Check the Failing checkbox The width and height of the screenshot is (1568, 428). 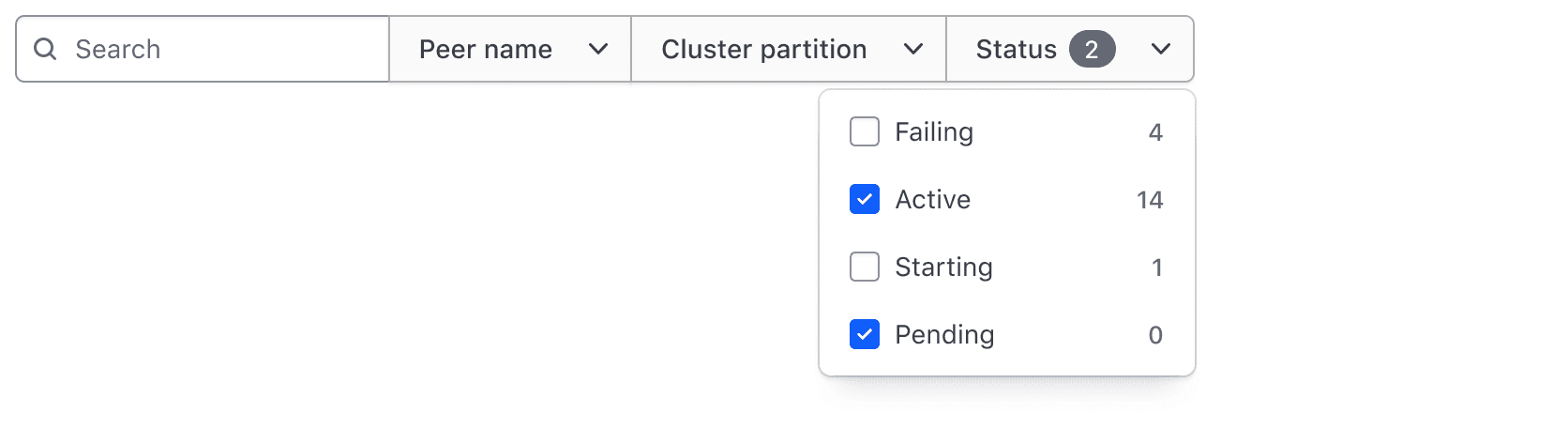point(865,131)
